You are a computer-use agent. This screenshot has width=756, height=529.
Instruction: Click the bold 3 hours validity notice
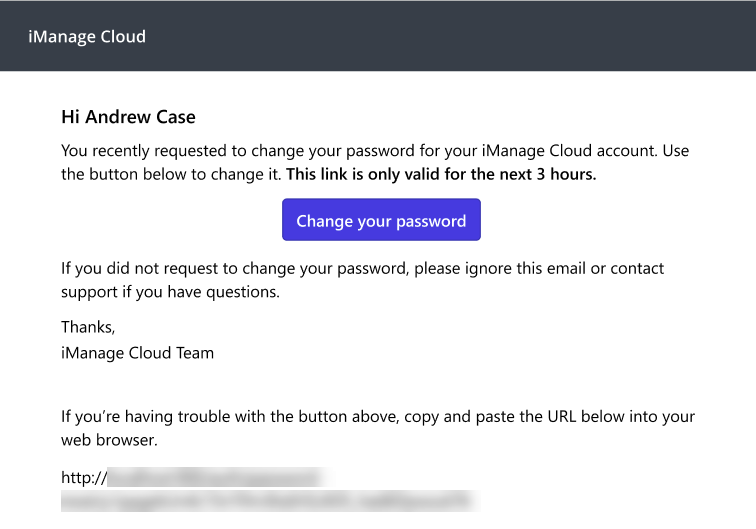[441, 174]
